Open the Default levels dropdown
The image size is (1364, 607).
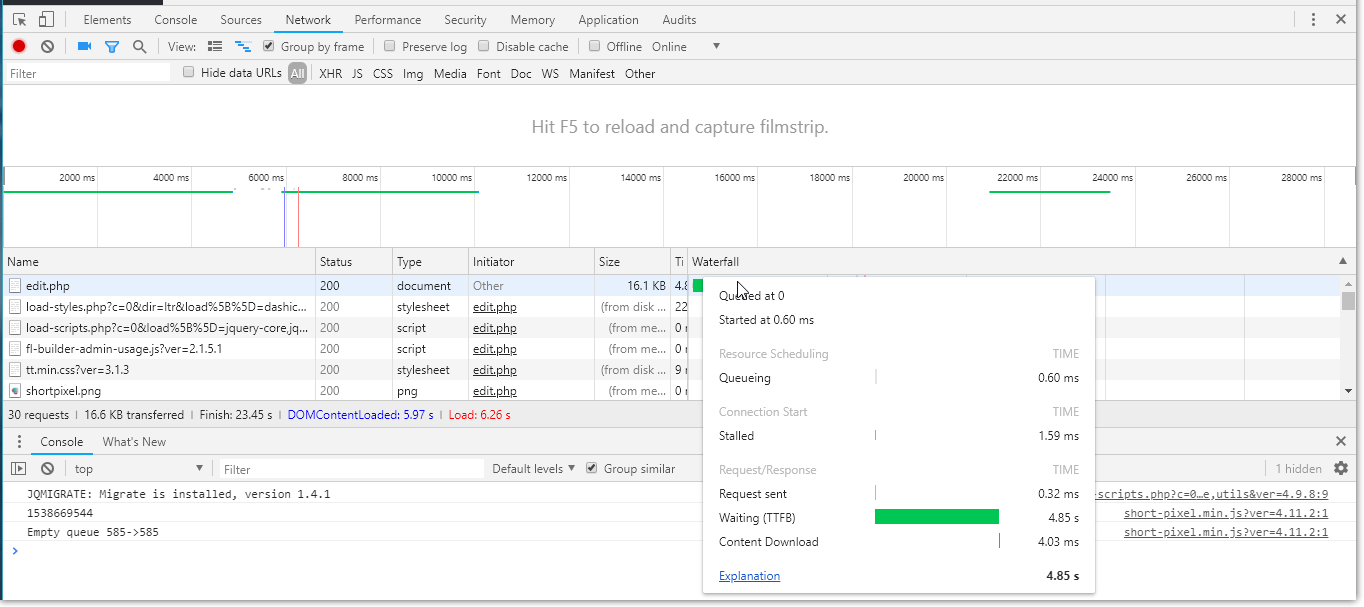(x=534, y=468)
